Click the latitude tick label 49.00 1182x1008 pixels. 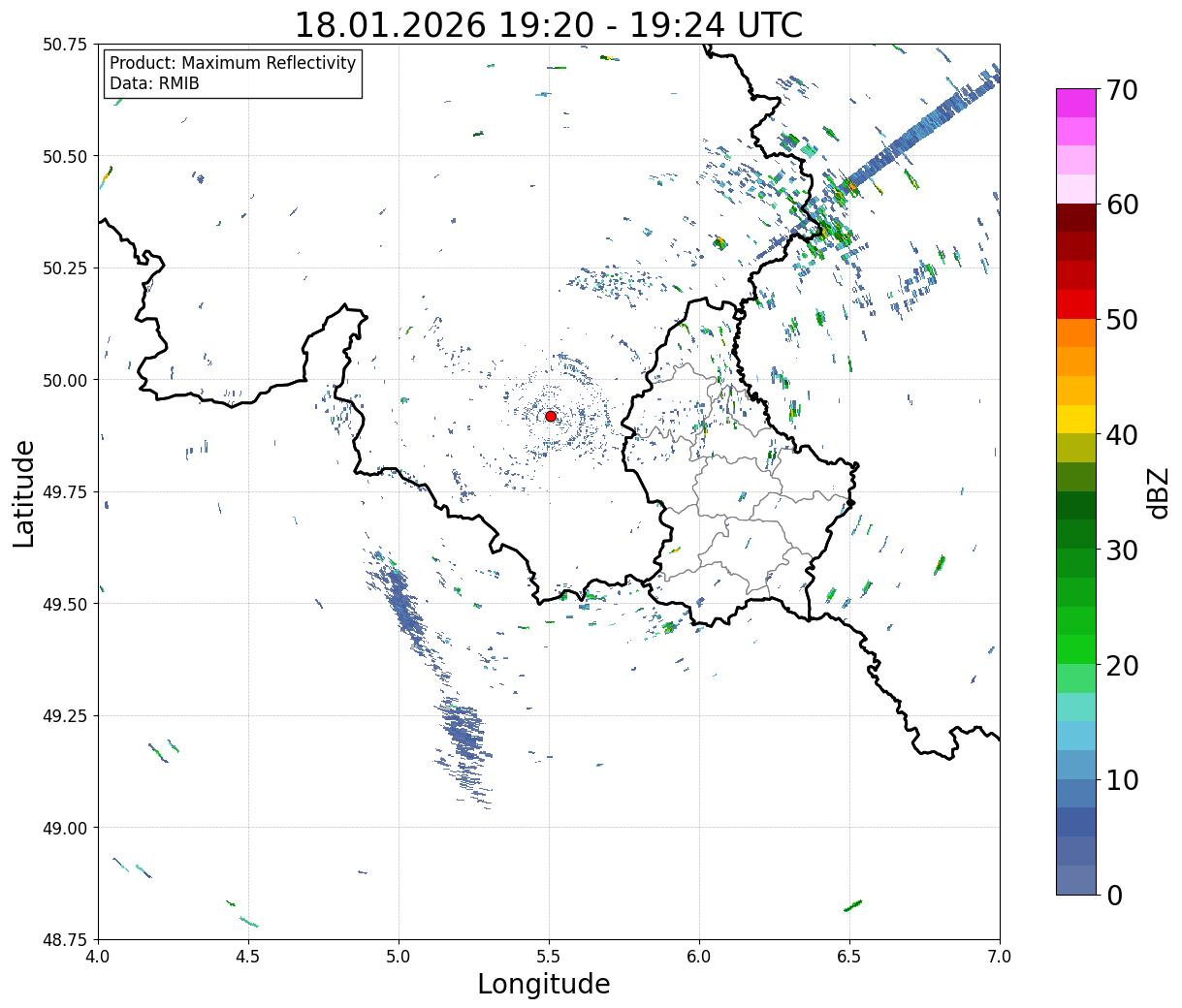(65, 828)
